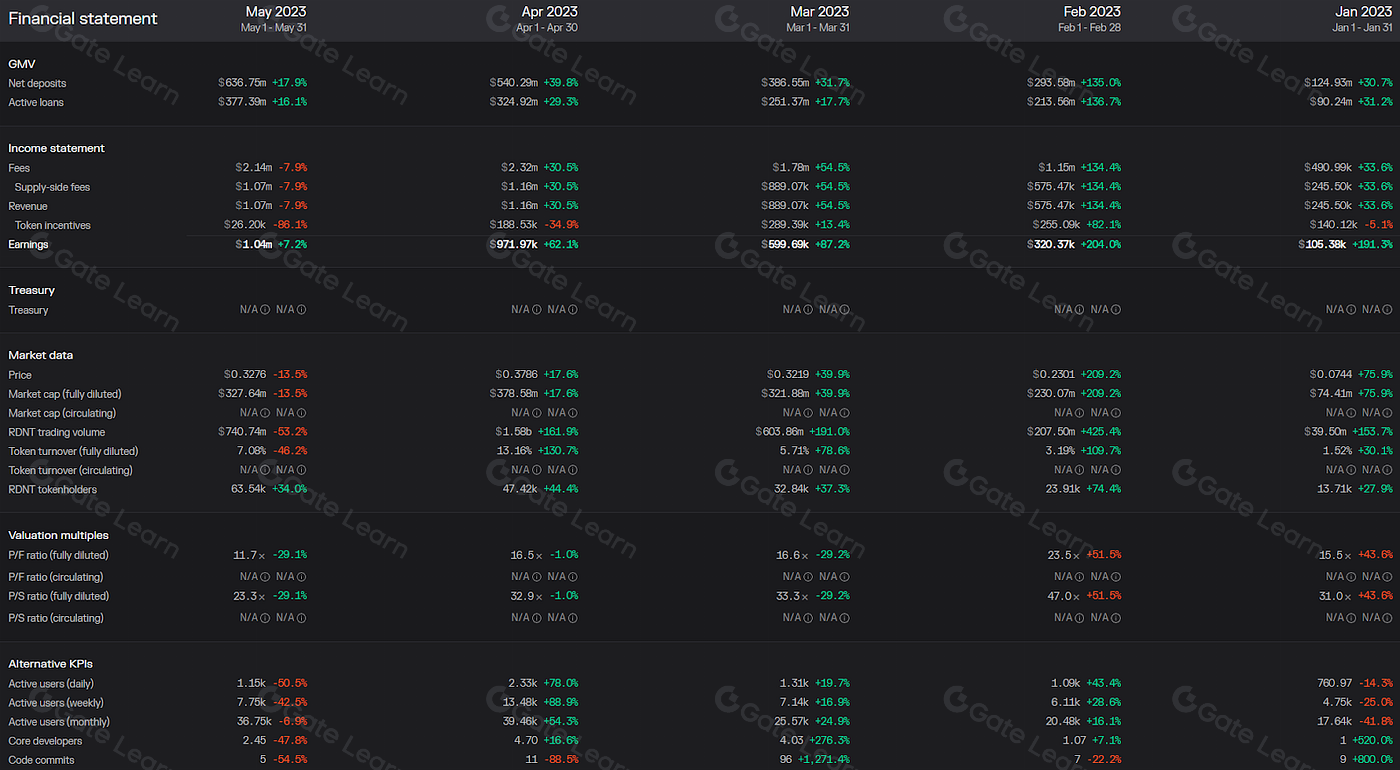The image size is (1400, 770).
Task: Select the Jan 2023 column header
Action: [1364, 18]
